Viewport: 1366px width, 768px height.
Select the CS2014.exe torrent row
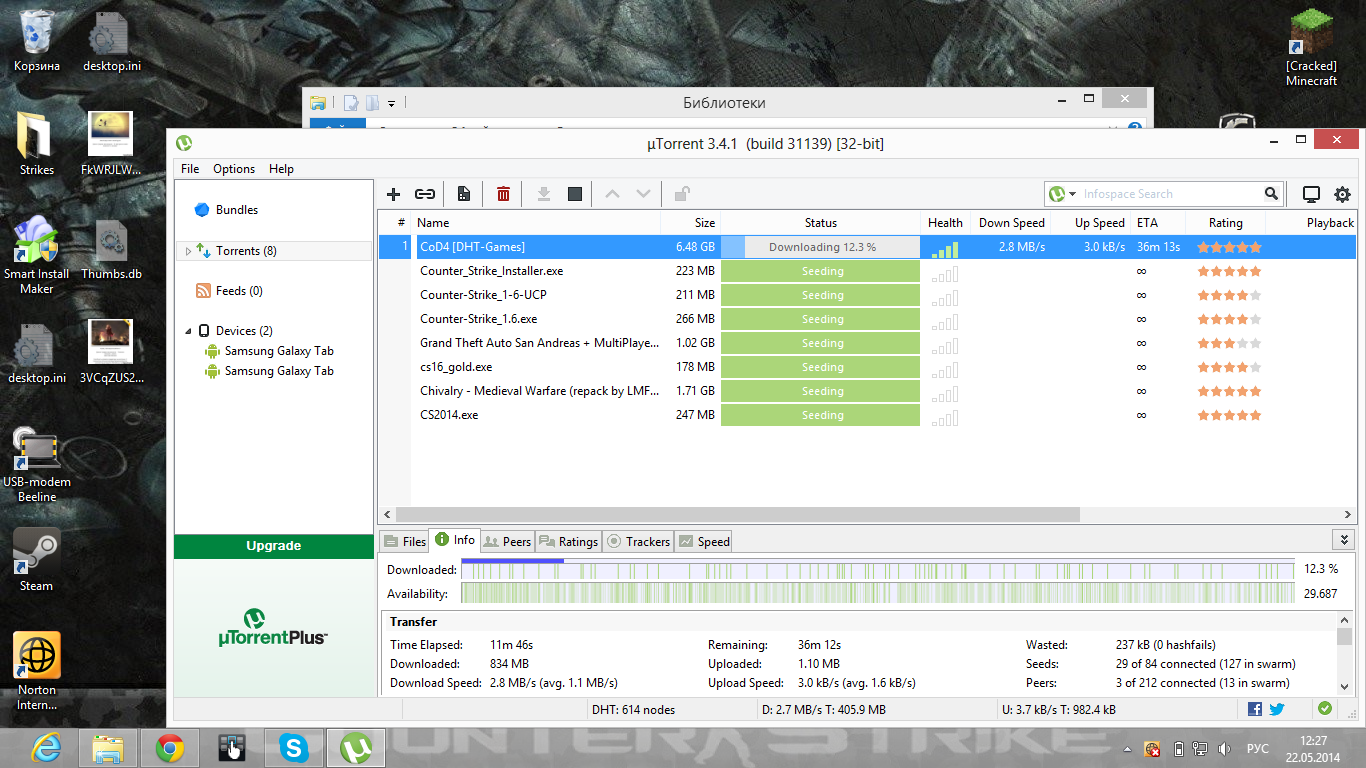[867, 415]
